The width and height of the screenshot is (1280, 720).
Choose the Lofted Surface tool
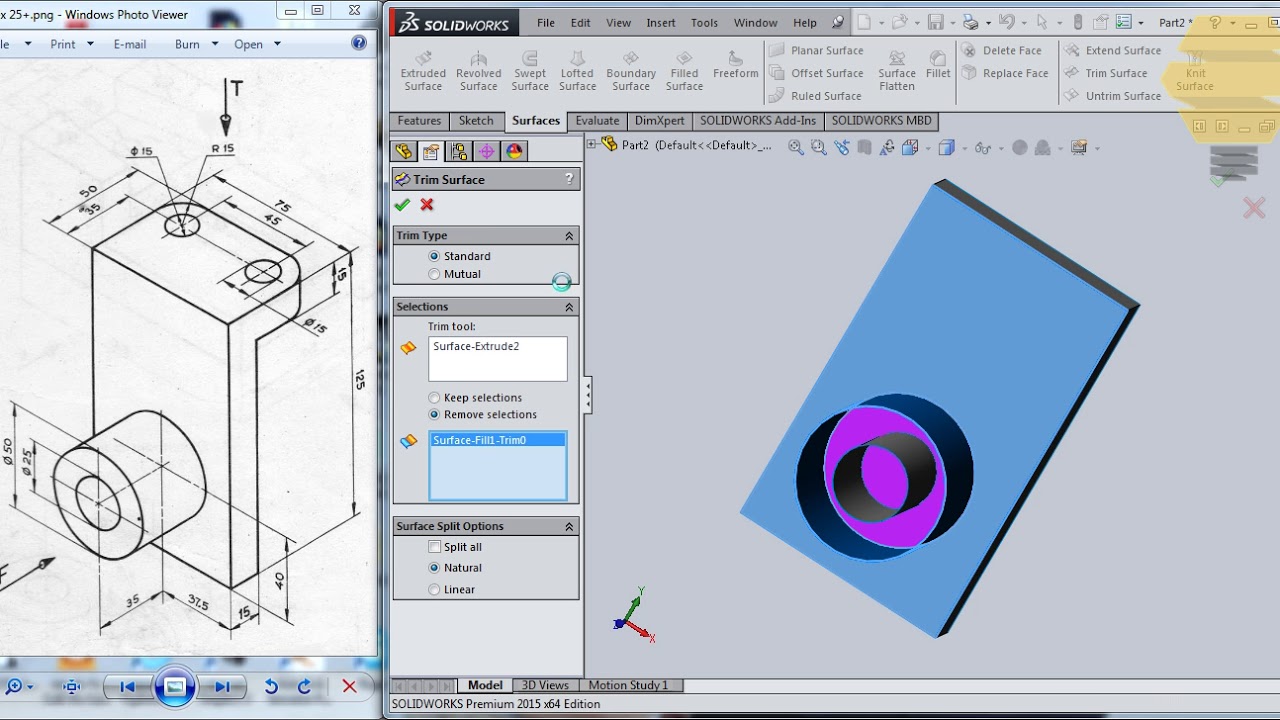(x=577, y=71)
